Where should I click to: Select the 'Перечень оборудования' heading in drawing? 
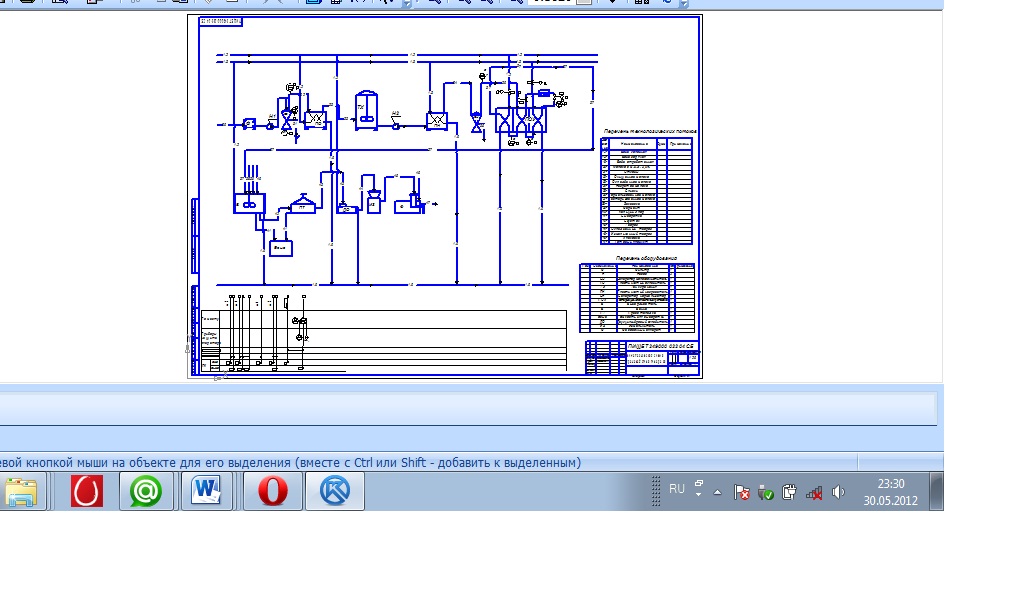646,259
